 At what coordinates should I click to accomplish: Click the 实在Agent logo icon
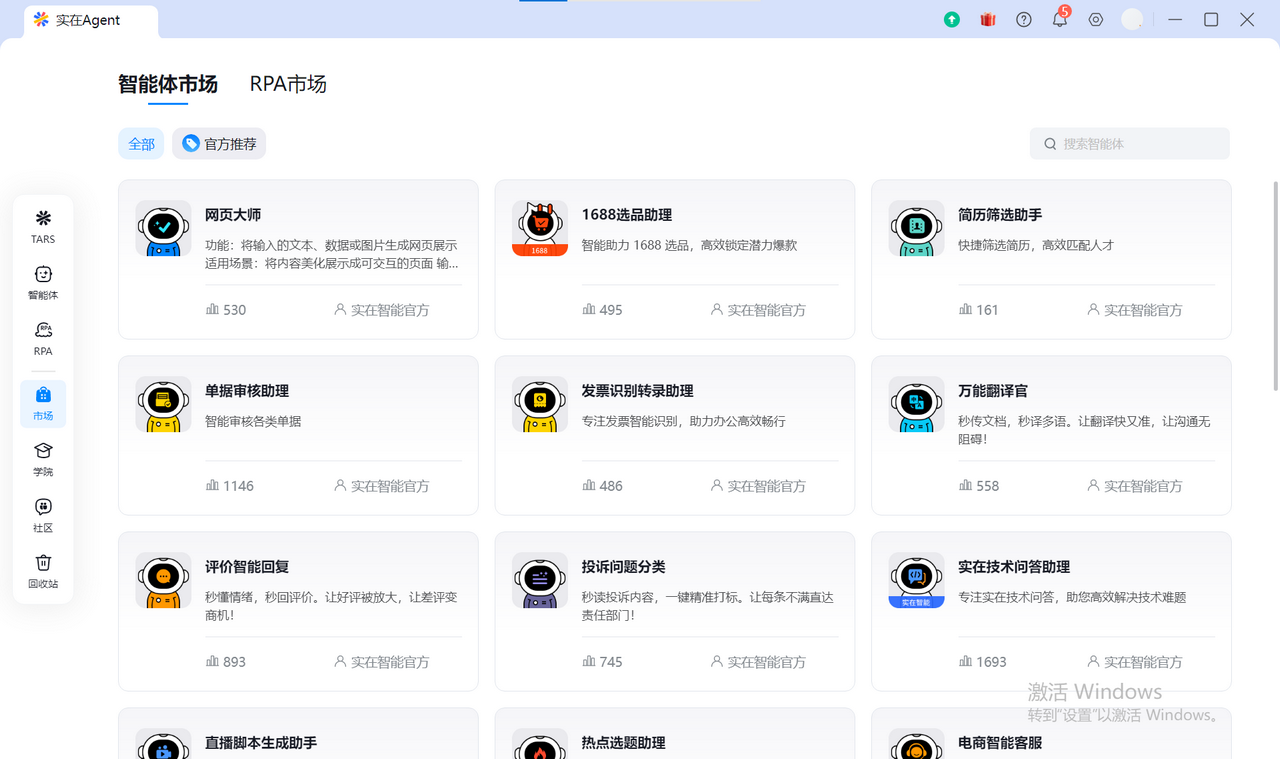click(x=41, y=20)
